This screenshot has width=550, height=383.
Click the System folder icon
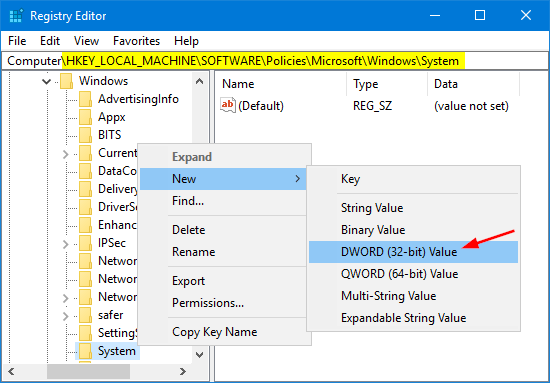(x=85, y=351)
